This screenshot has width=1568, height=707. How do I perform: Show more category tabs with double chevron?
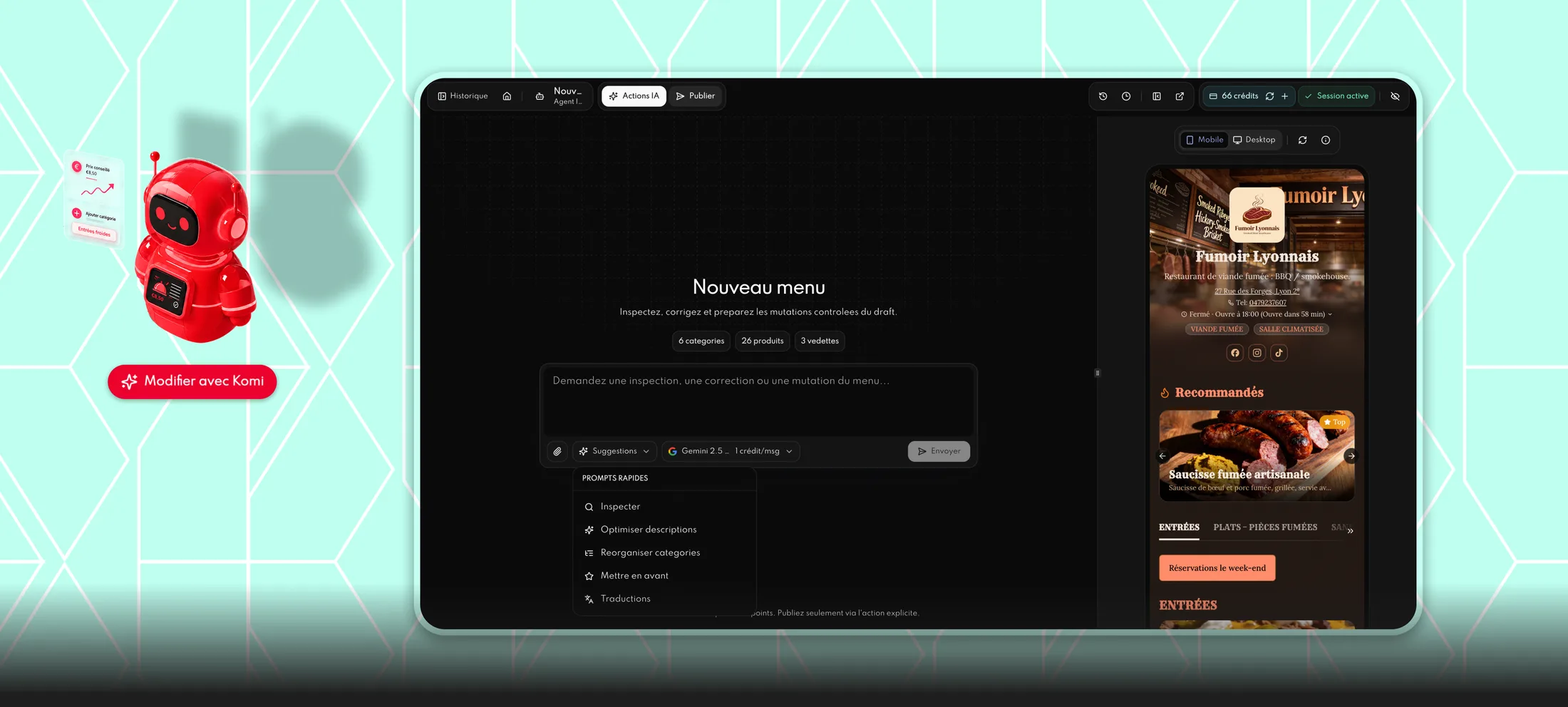(x=1350, y=530)
